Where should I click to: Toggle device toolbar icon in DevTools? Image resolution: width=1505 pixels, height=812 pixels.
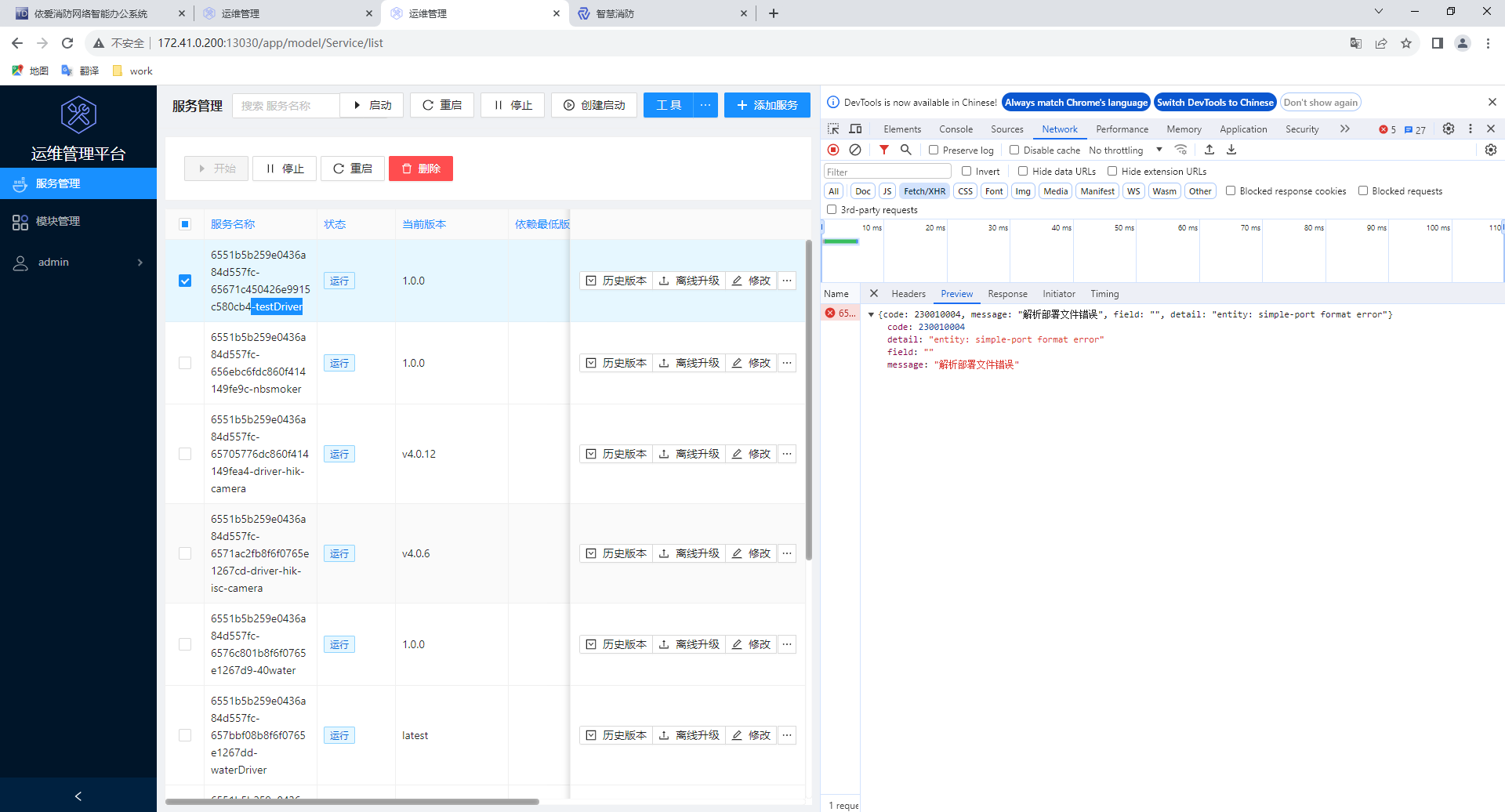[855, 129]
